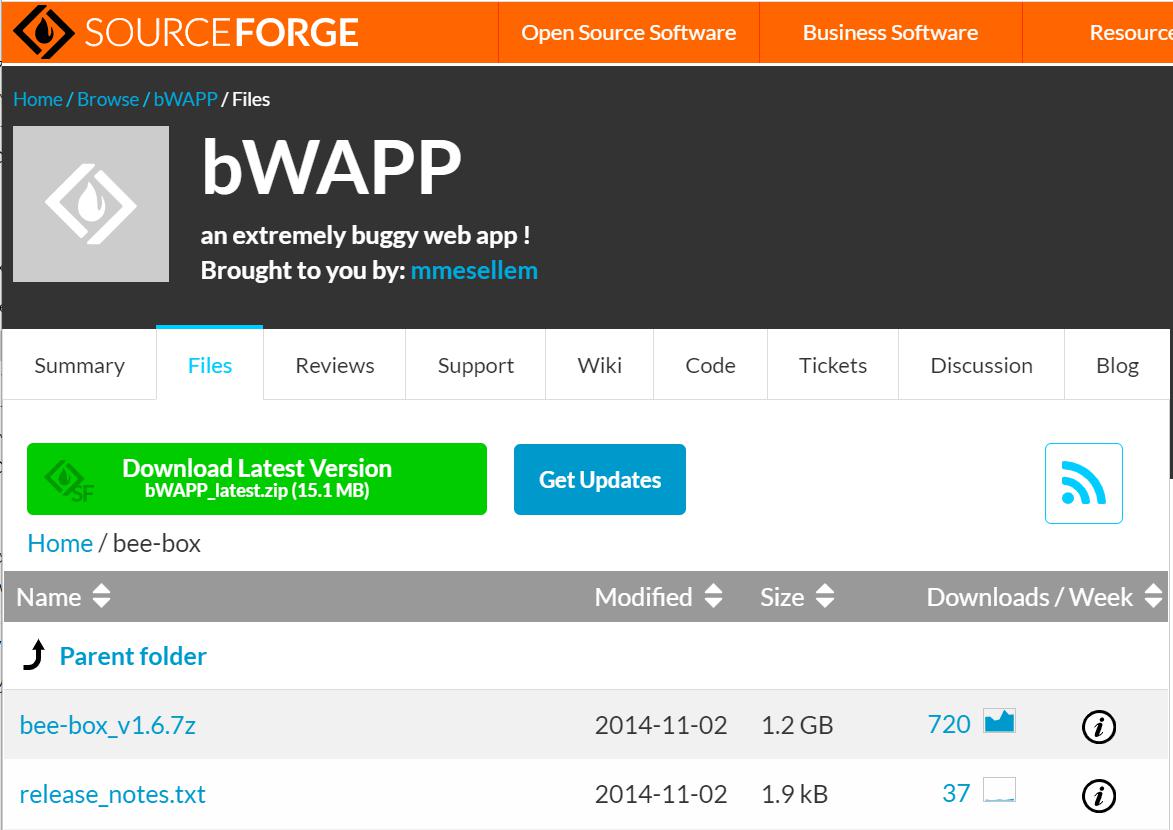Screen dimensions: 1173x830
Task: Open download stats chart for release_notes.txt
Action: [999, 791]
